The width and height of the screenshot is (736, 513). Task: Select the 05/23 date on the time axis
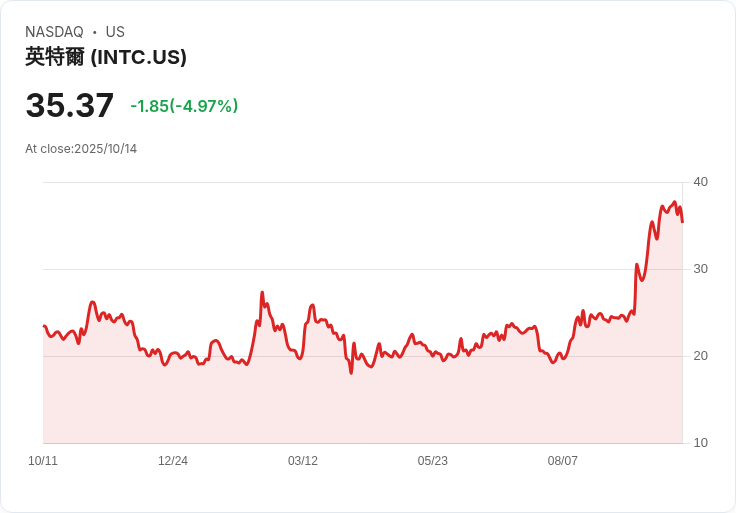pyautogui.click(x=433, y=461)
